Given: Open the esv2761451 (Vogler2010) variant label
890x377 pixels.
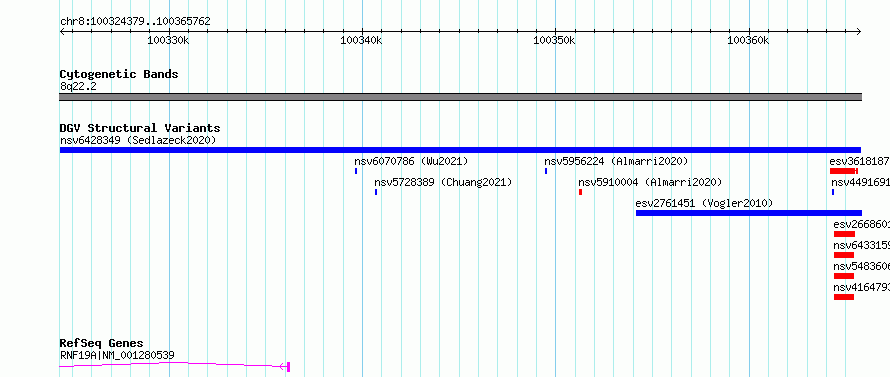Looking at the screenshot, I should pyautogui.click(x=704, y=203).
